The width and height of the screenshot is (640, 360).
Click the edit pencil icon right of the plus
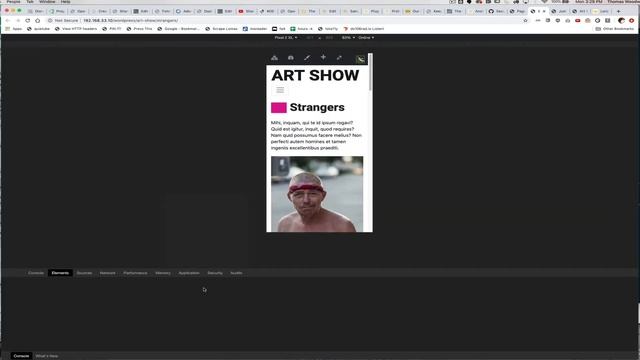339,58
